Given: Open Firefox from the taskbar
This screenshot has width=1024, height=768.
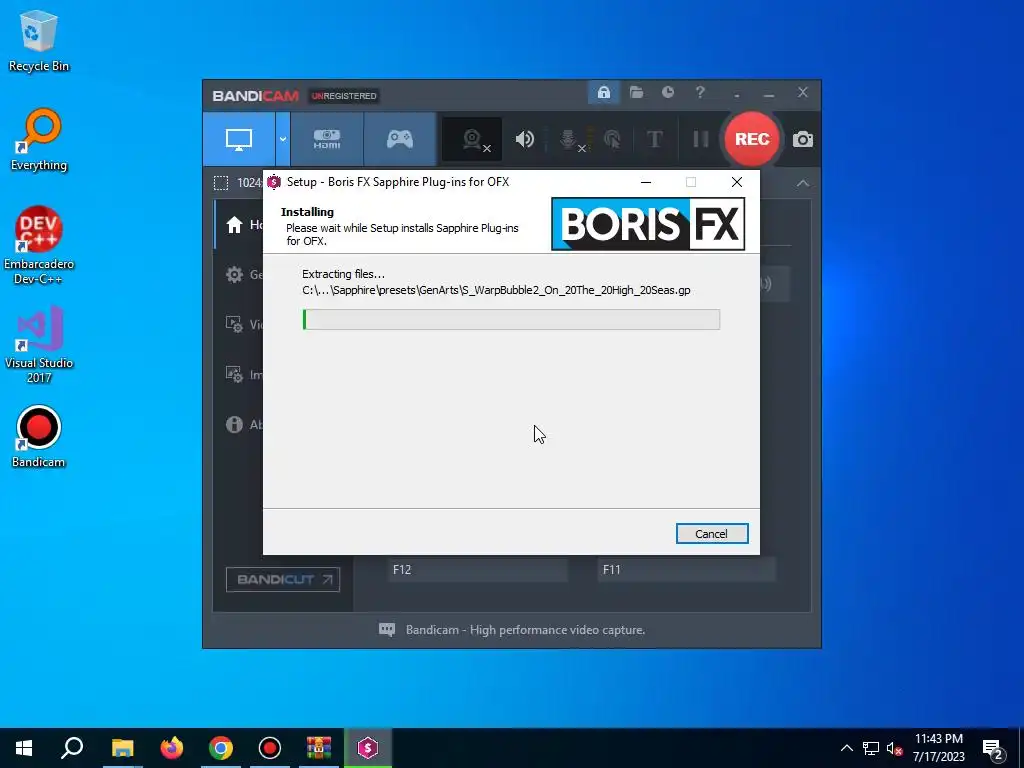Looking at the screenshot, I should tap(172, 748).
